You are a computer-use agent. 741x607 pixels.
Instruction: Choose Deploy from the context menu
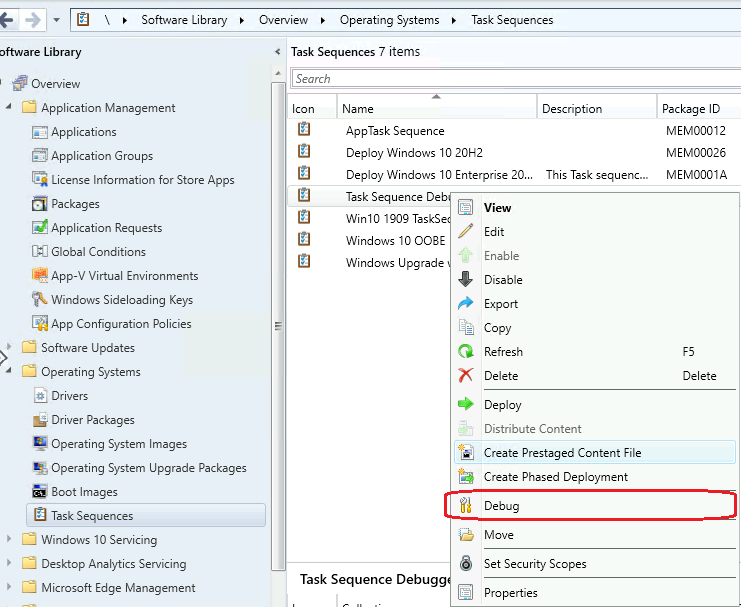[502, 405]
